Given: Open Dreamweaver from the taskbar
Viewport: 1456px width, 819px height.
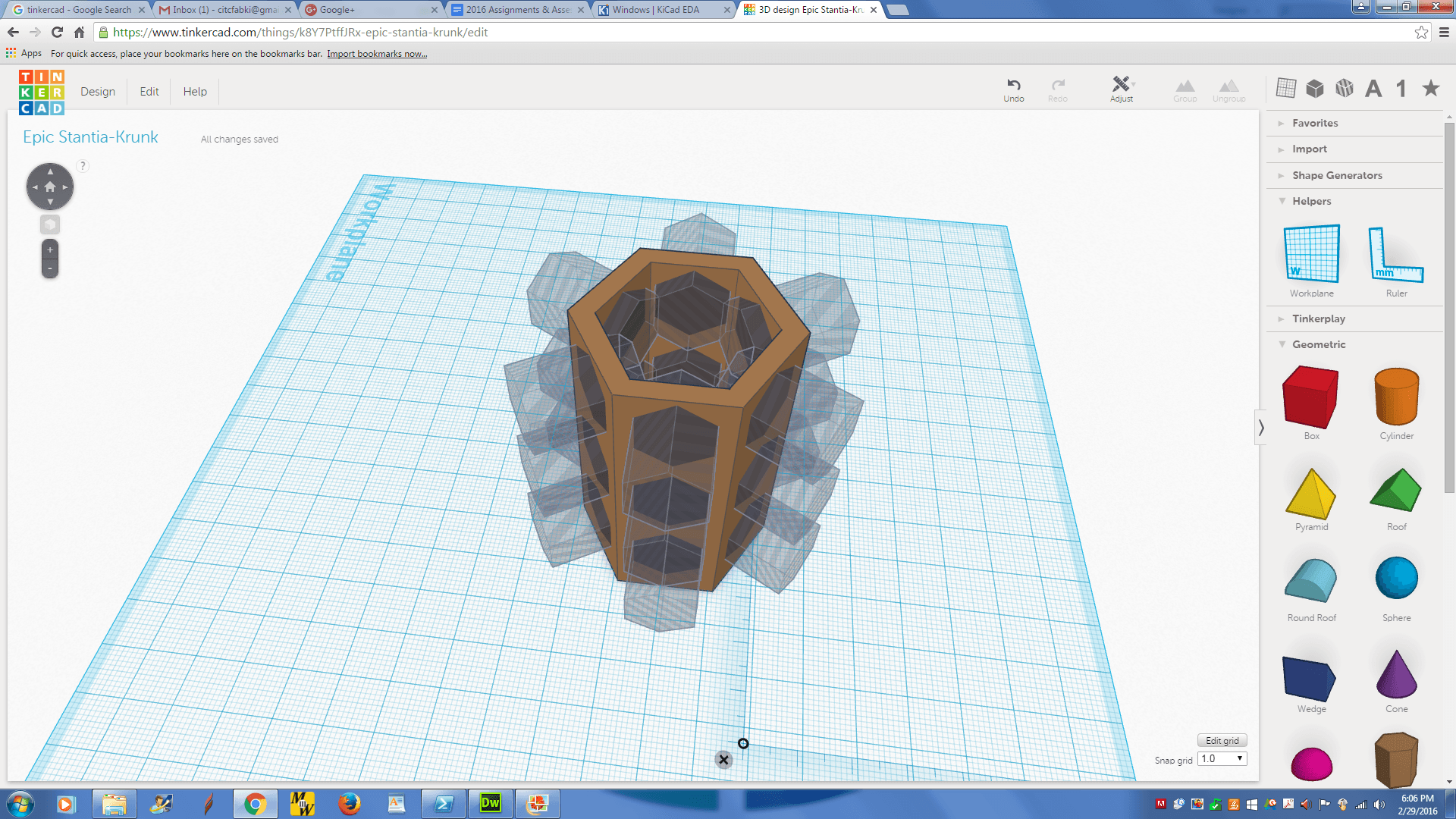Looking at the screenshot, I should [491, 804].
